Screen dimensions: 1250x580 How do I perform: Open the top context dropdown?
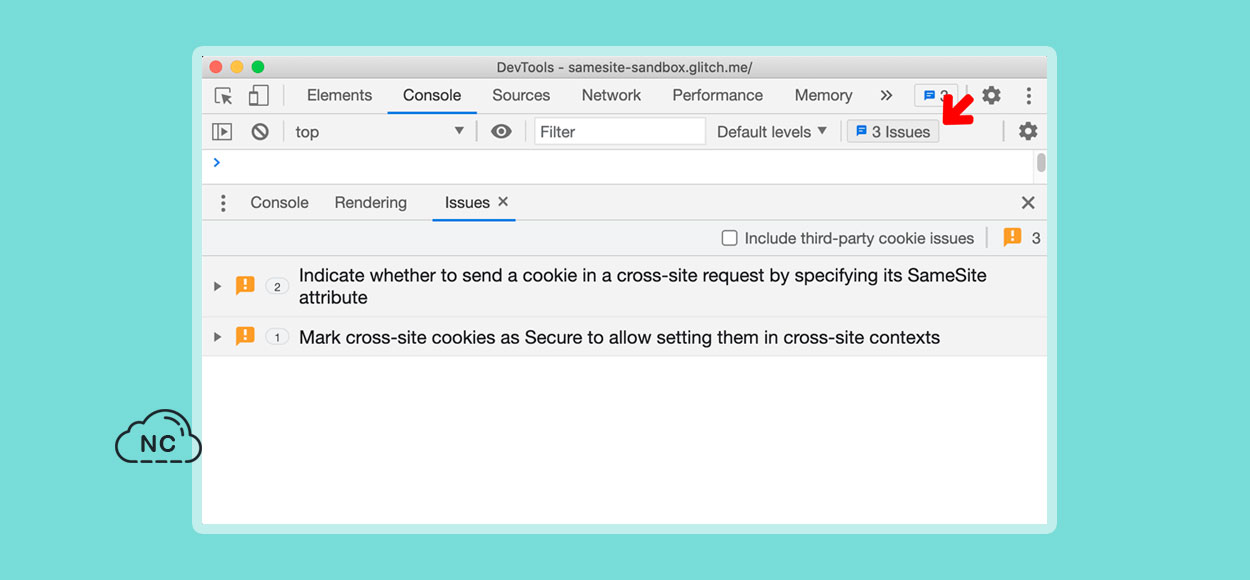tap(379, 132)
